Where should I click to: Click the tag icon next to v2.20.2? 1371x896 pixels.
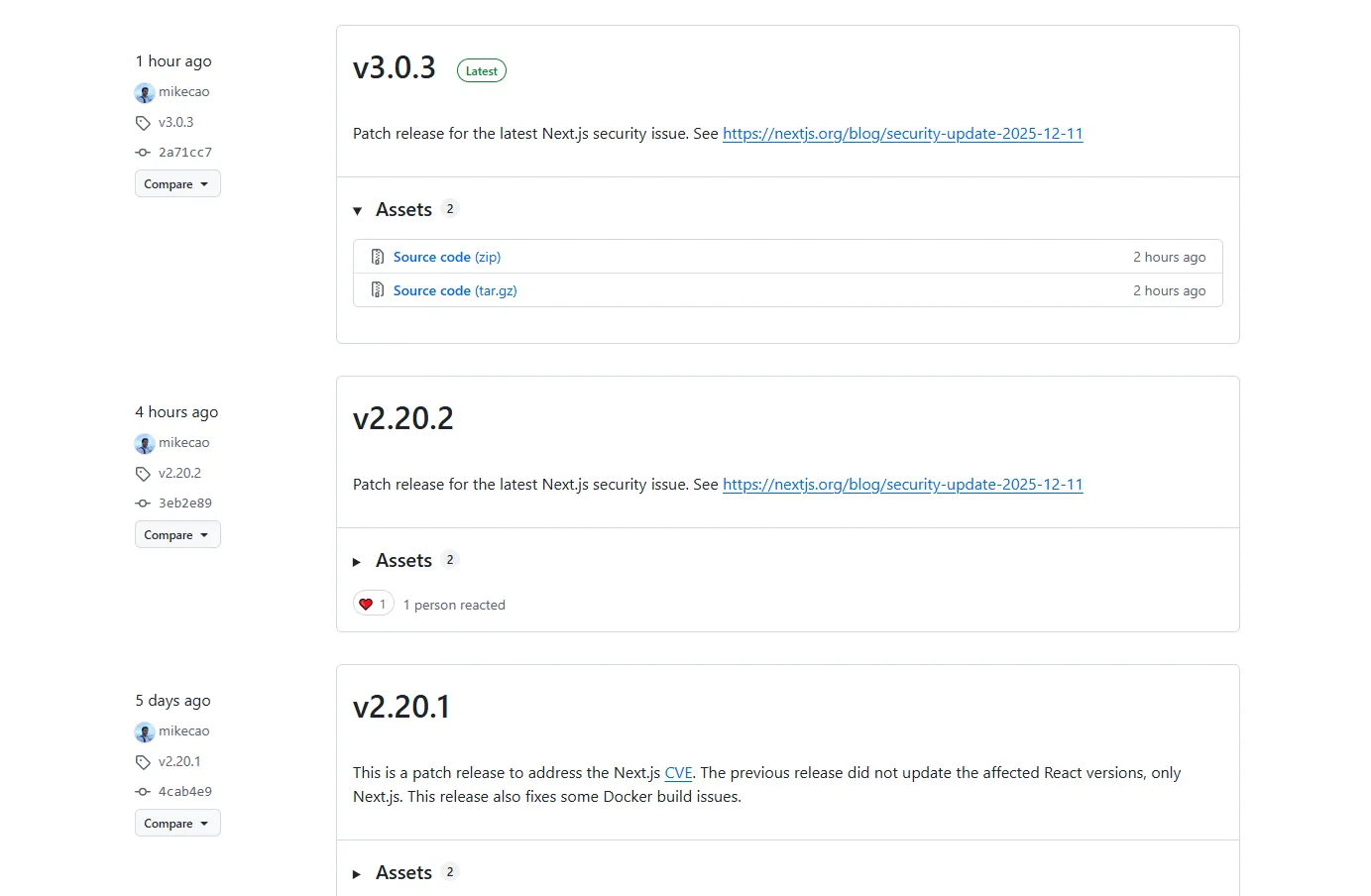coord(144,474)
